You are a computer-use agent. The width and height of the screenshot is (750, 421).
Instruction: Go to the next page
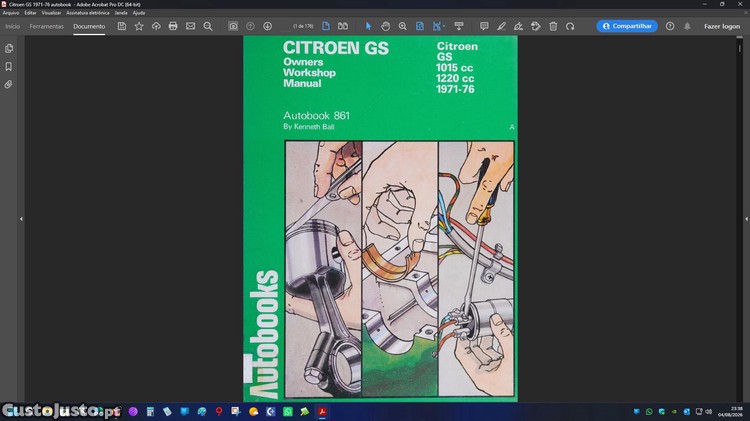click(267, 26)
